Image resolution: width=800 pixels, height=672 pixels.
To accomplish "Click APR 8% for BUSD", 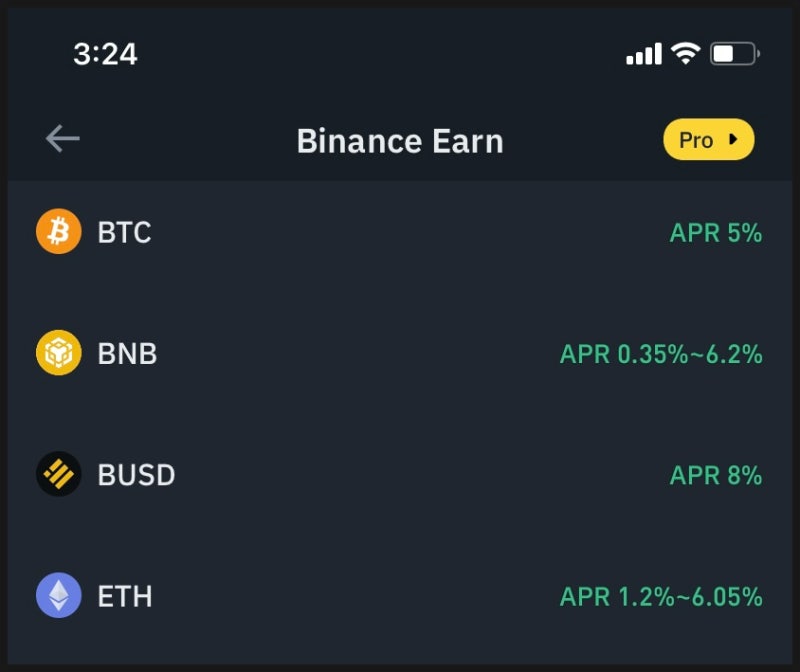I will 716,475.
